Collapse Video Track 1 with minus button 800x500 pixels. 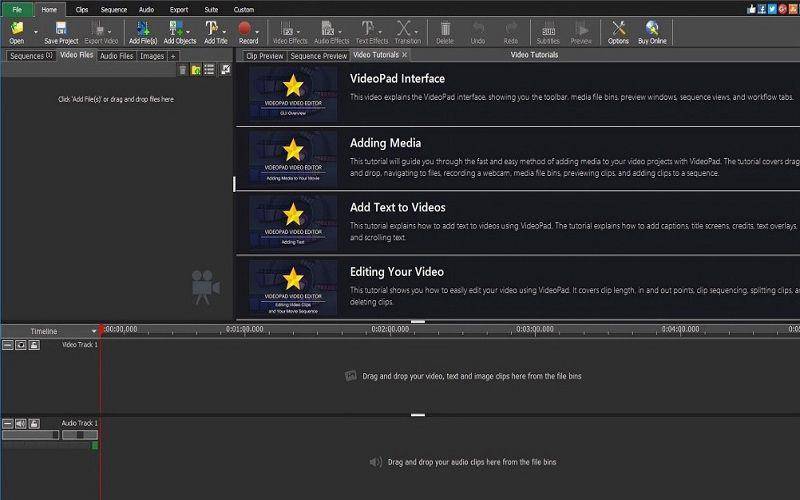coord(8,345)
